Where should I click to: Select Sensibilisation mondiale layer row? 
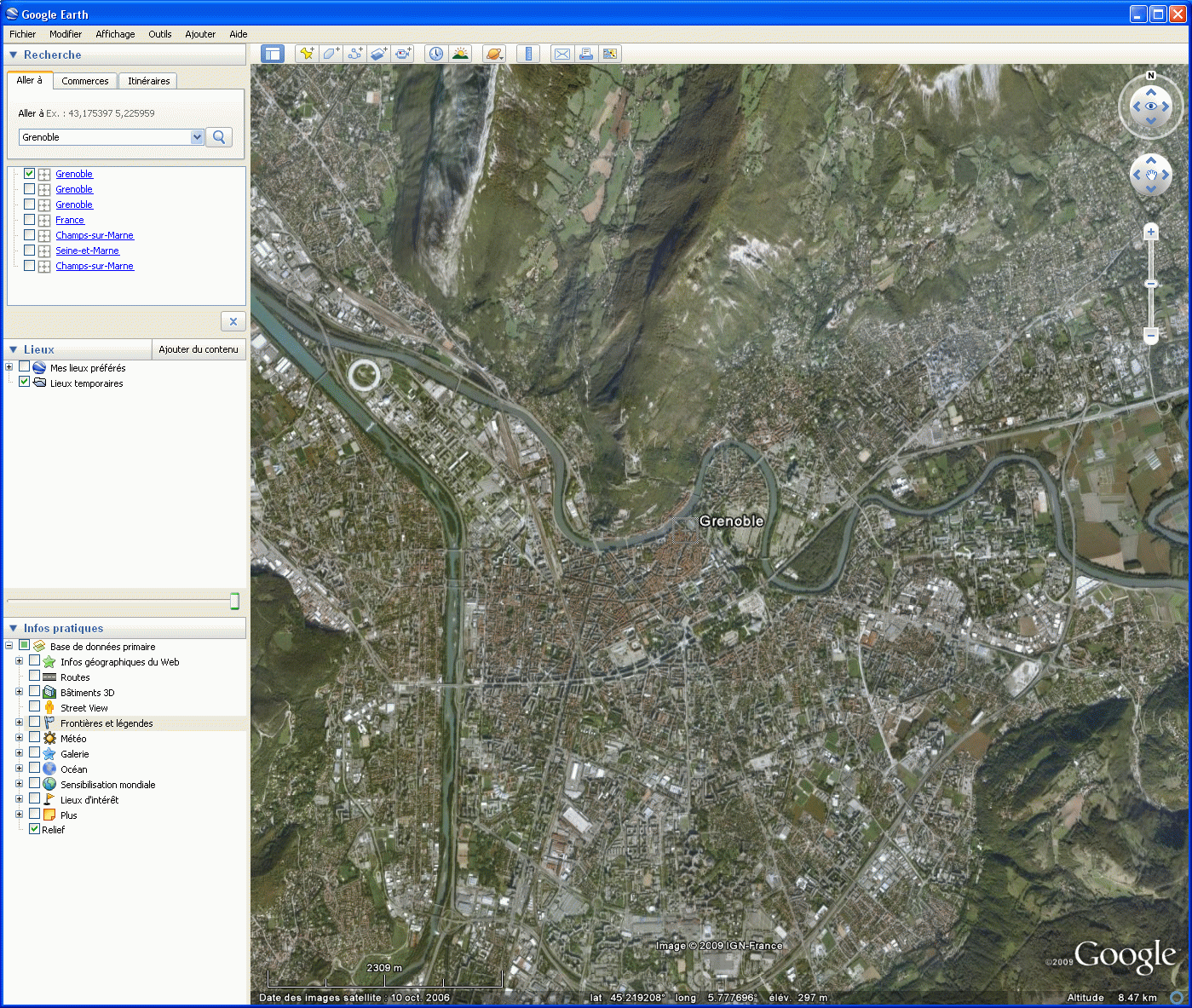pyautogui.click(x=108, y=785)
